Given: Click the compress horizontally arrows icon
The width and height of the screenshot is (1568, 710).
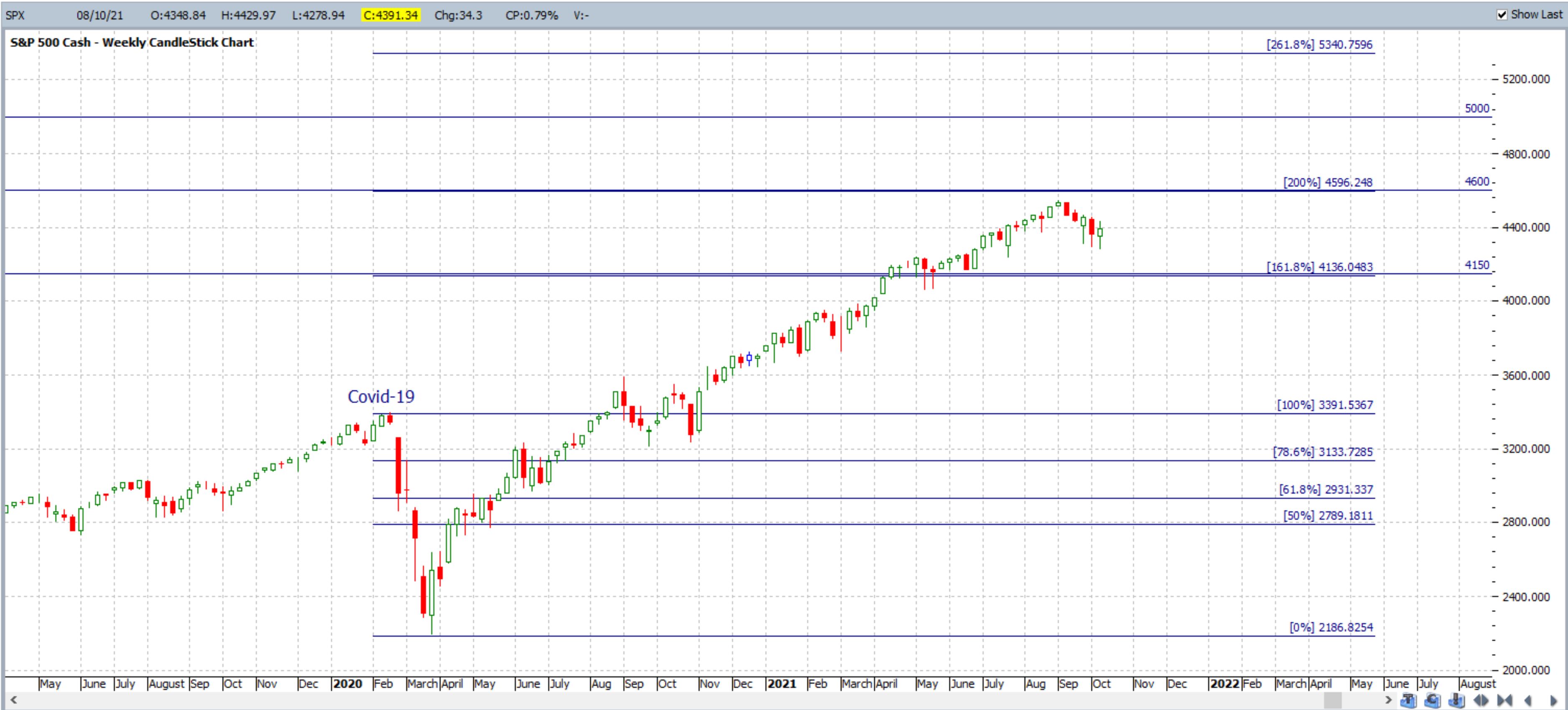Looking at the screenshot, I should coord(1505,701).
